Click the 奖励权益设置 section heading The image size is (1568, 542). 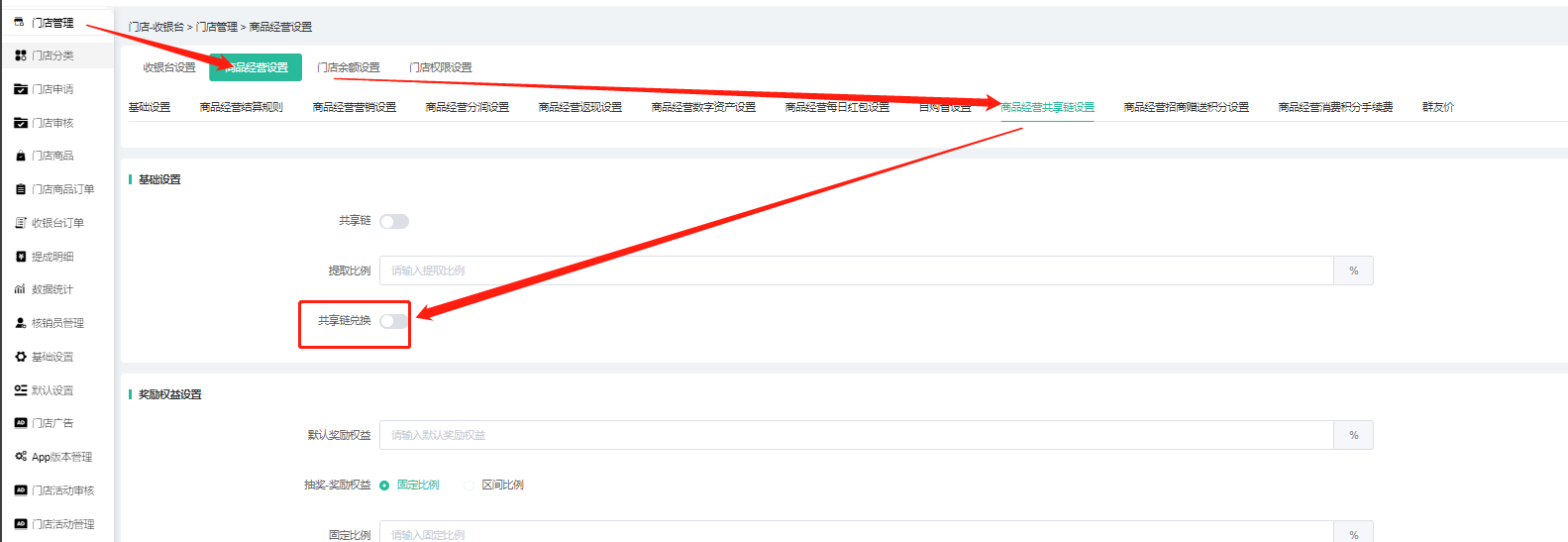click(169, 394)
